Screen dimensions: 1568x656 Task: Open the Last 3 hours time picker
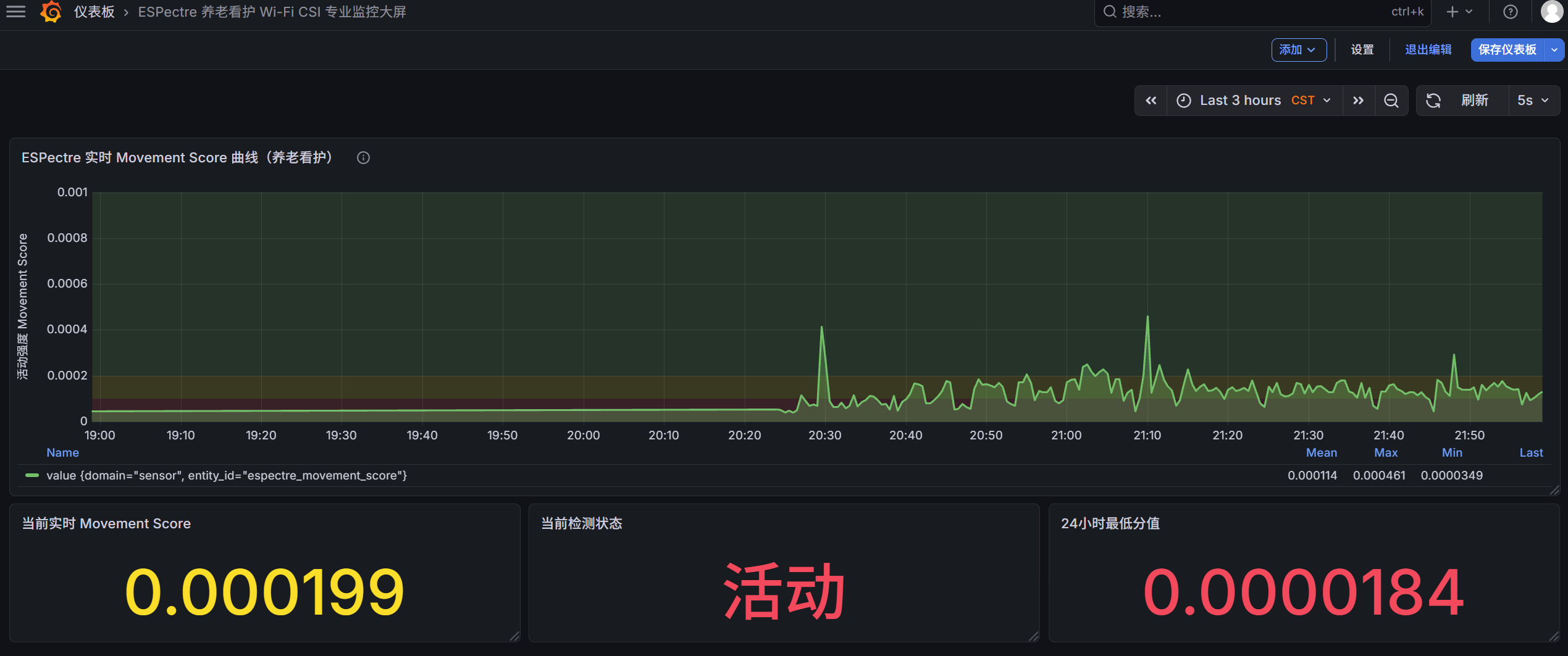click(x=1254, y=101)
